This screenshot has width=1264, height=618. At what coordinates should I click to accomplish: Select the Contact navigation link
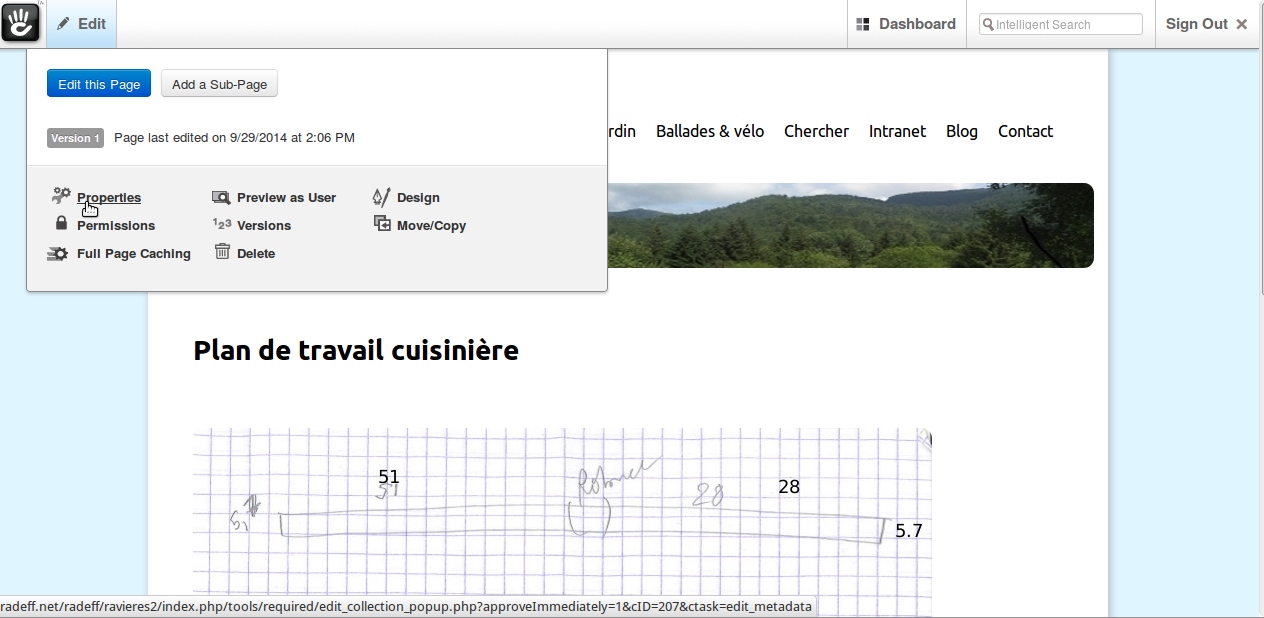(x=1025, y=131)
